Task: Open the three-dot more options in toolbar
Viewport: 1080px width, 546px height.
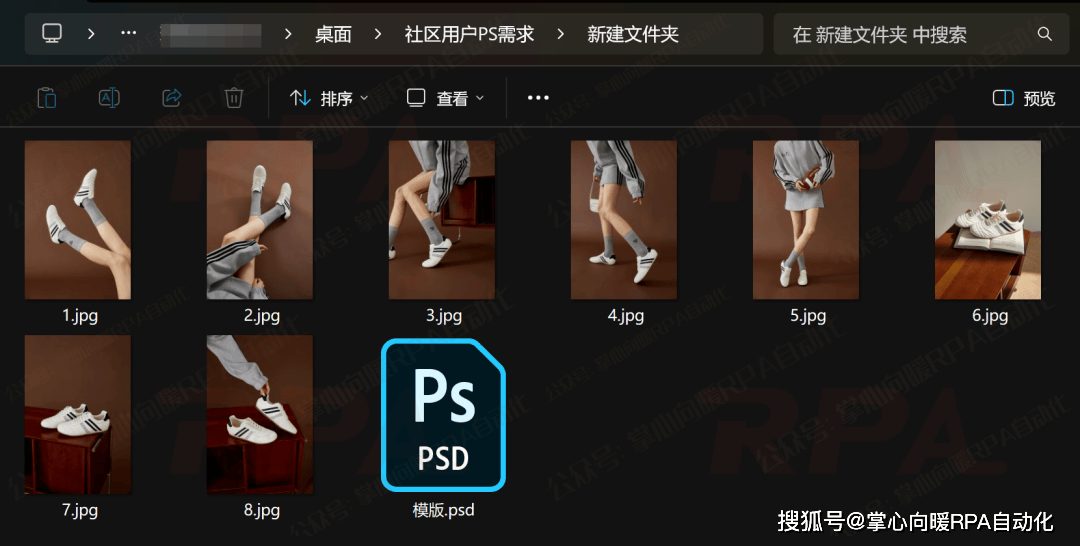Action: coord(538,98)
